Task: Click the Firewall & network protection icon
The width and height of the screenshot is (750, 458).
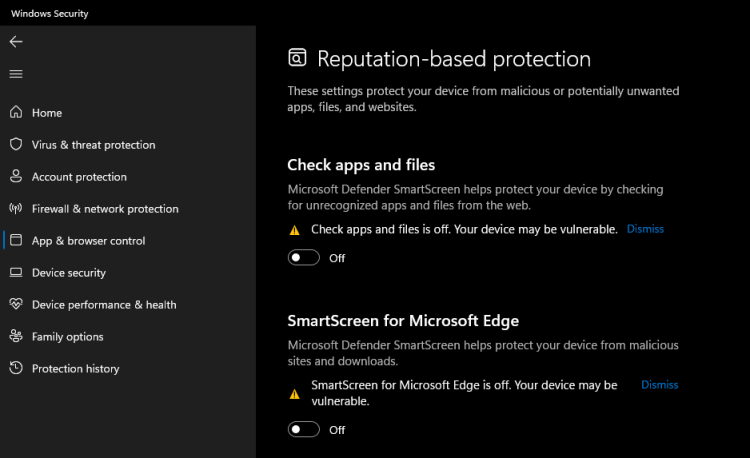Action: [15, 209]
